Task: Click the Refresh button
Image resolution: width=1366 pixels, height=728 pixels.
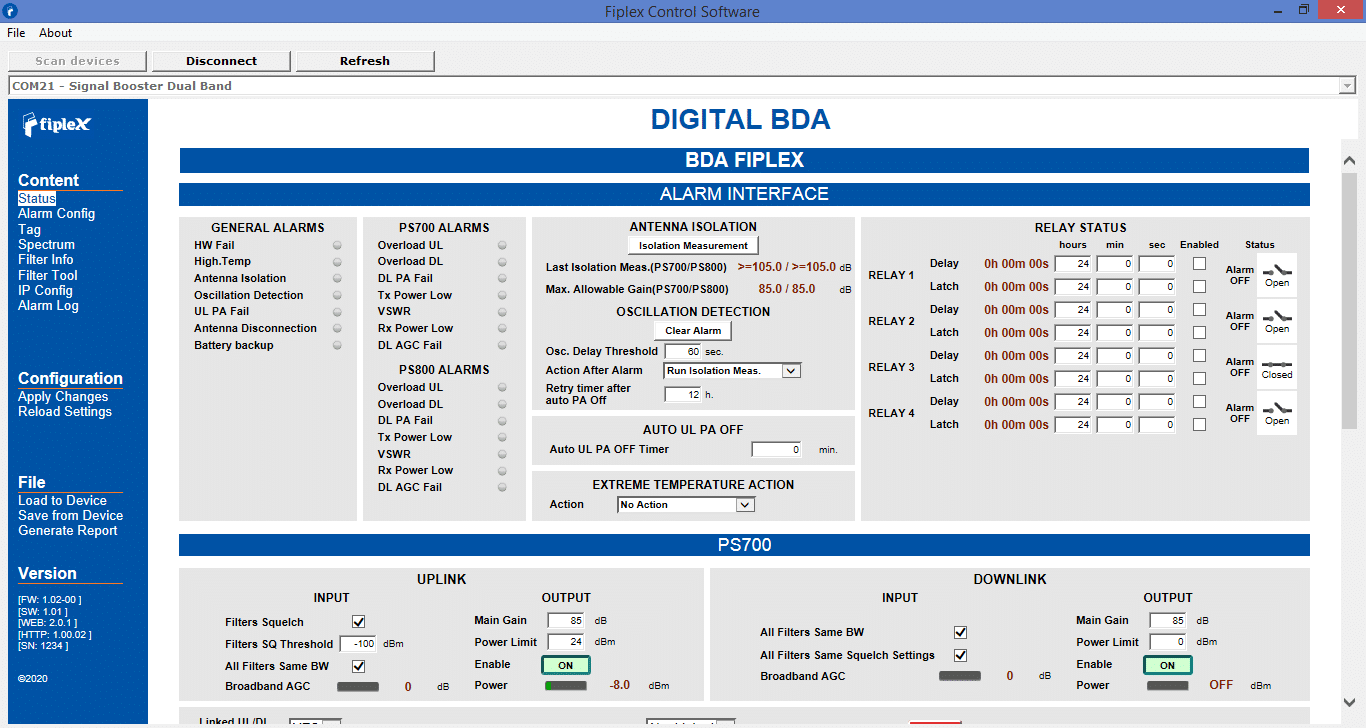Action: [365, 61]
